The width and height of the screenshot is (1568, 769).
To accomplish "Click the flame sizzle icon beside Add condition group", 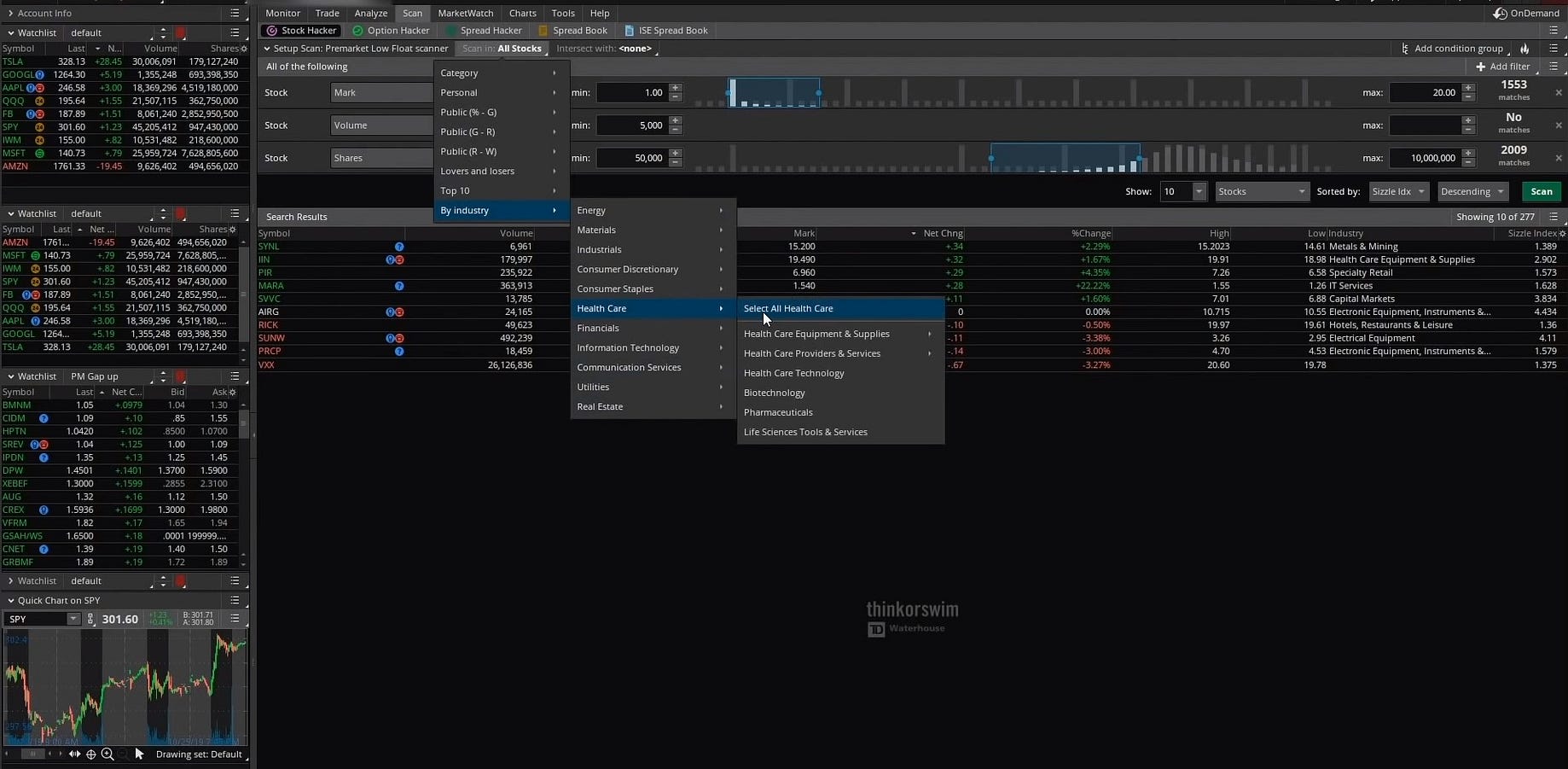I will (1526, 49).
